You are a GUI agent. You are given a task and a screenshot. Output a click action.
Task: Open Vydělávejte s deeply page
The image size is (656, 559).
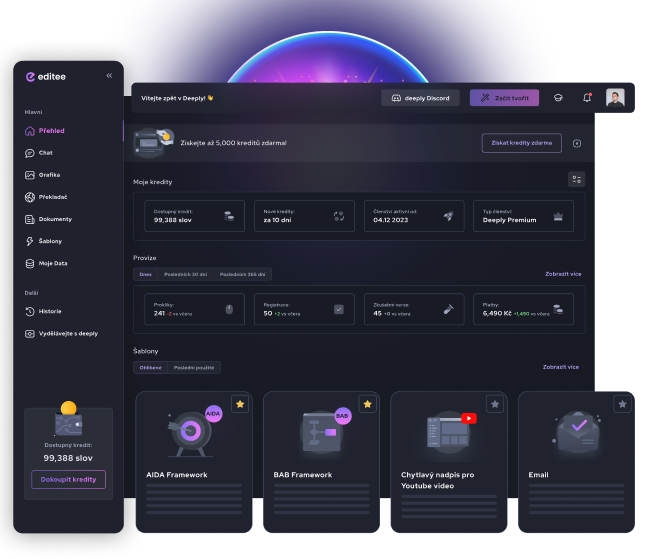click(62, 334)
